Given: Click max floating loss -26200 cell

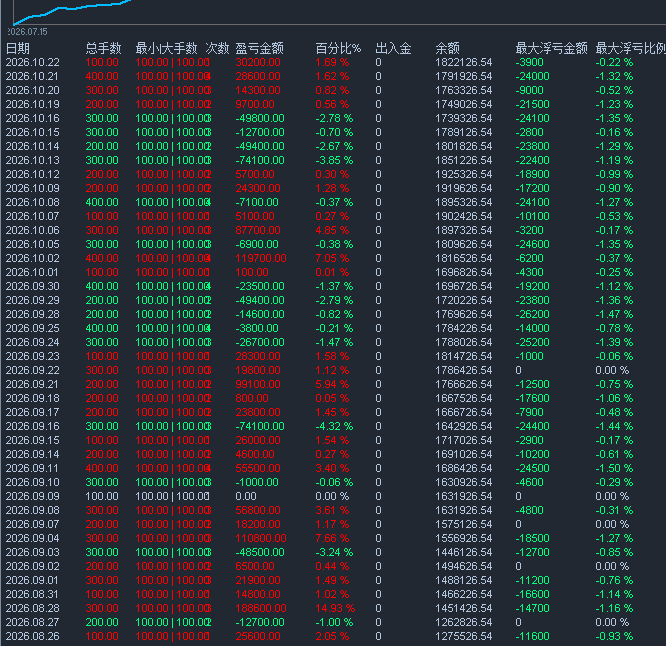Looking at the screenshot, I should click(x=533, y=314).
